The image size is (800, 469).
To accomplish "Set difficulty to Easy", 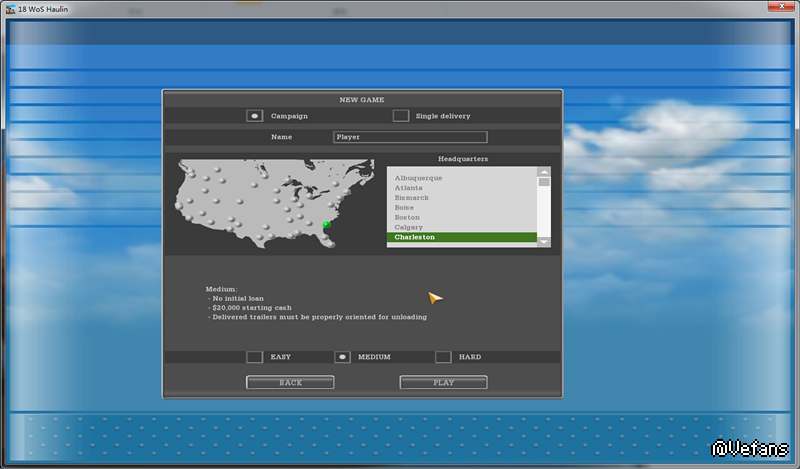I will pos(255,357).
